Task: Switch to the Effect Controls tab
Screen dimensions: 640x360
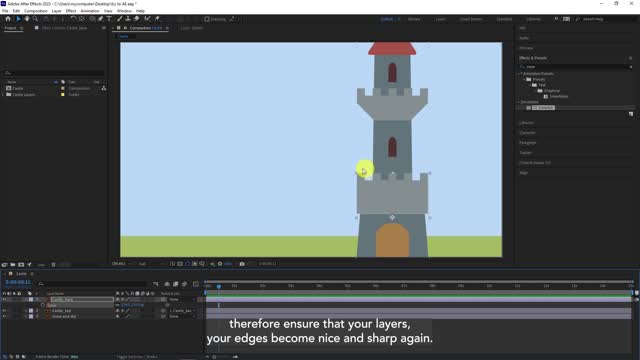Action: (x=64, y=28)
